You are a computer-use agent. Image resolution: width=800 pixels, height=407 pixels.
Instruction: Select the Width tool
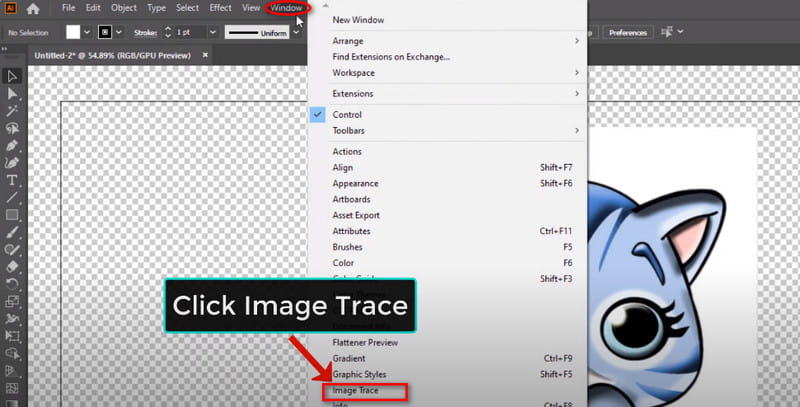[x=12, y=319]
